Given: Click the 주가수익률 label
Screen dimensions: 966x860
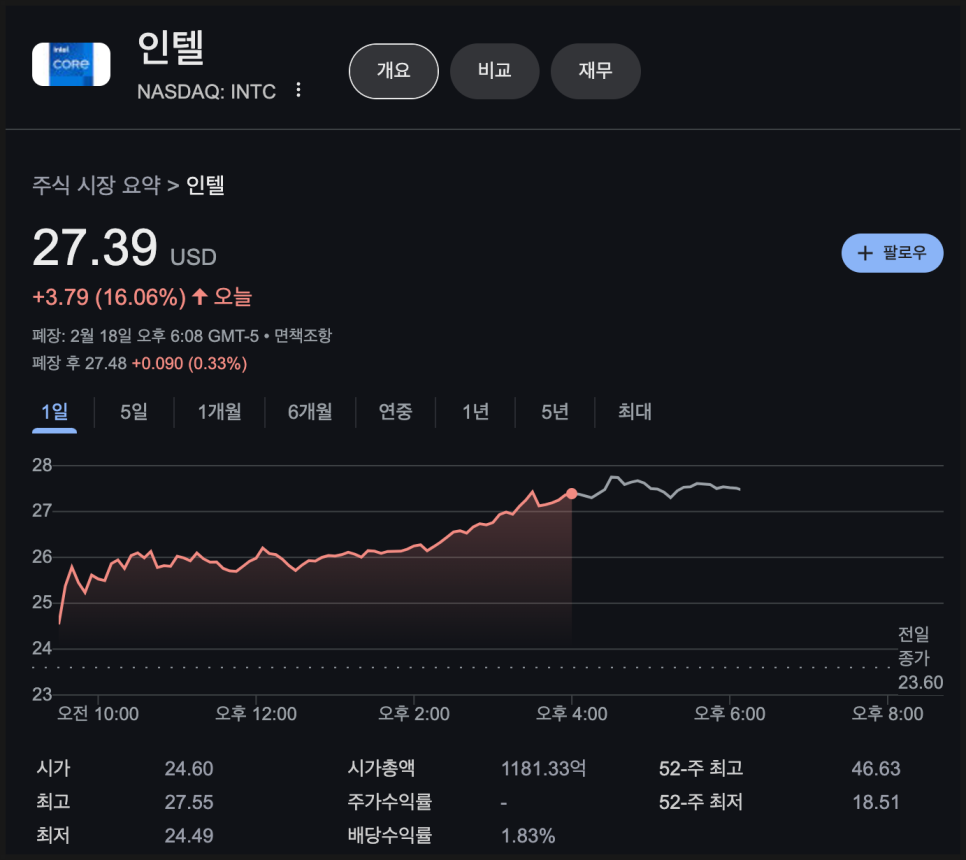Looking at the screenshot, I should 389,802.
